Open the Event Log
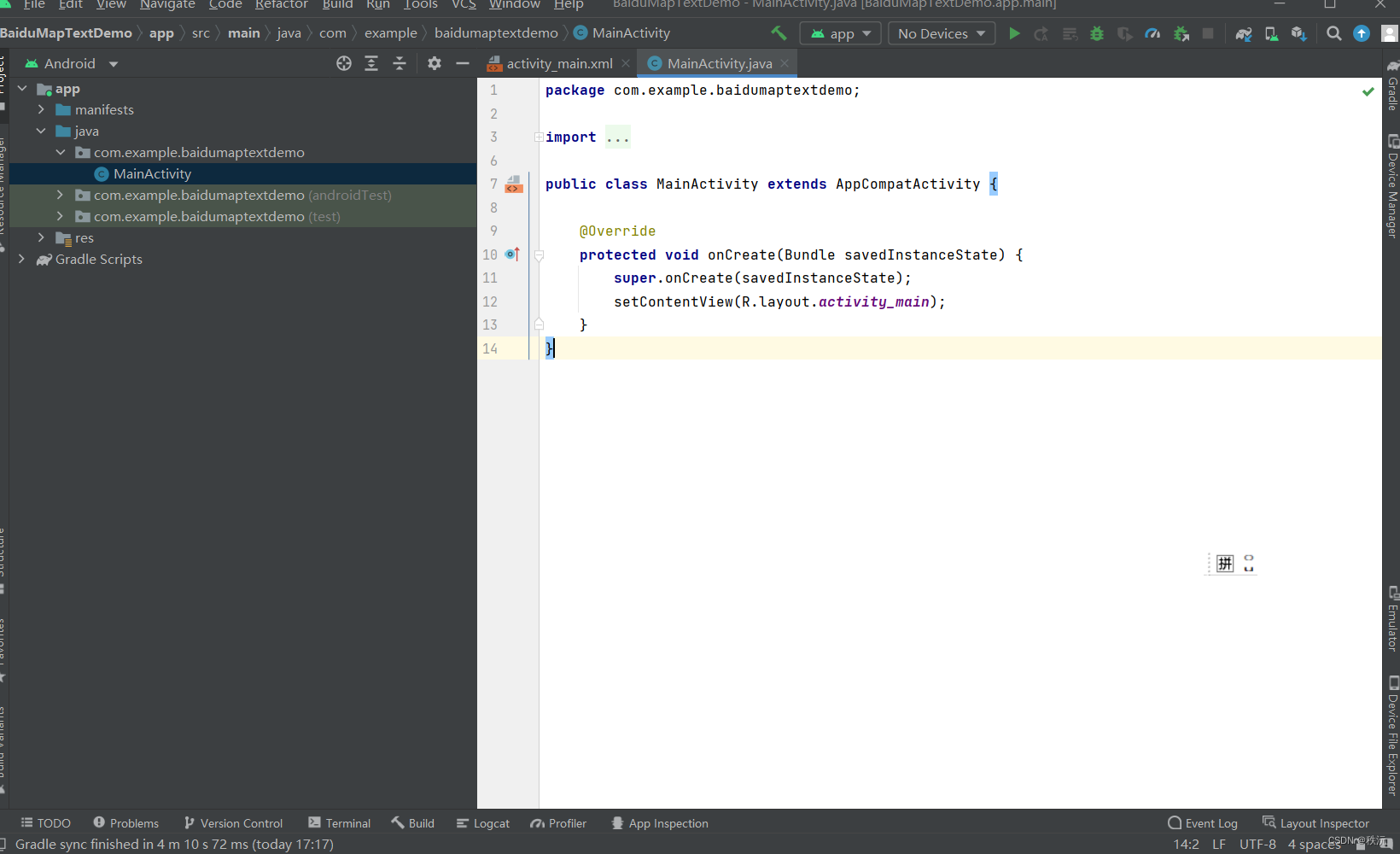The height and width of the screenshot is (854, 1400). [1203, 823]
